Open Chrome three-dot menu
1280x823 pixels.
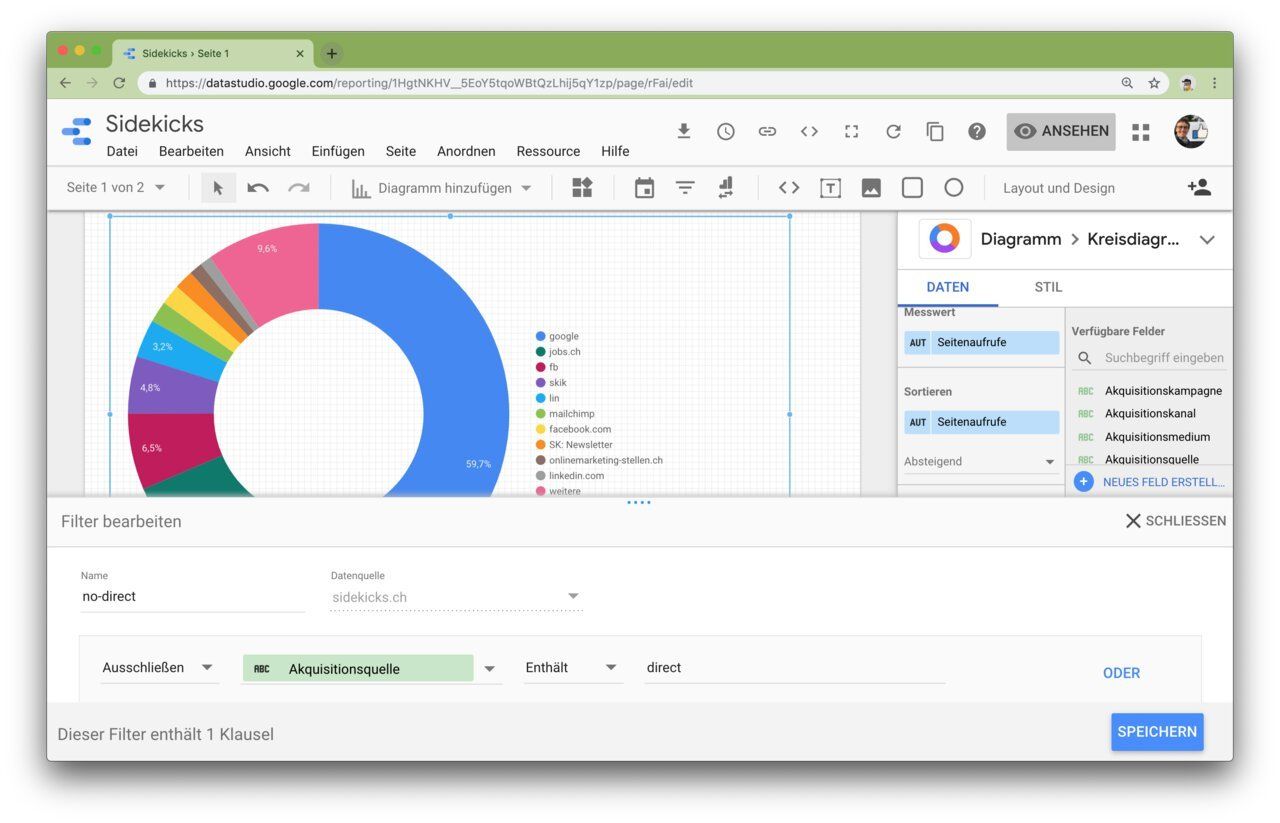(x=1215, y=83)
